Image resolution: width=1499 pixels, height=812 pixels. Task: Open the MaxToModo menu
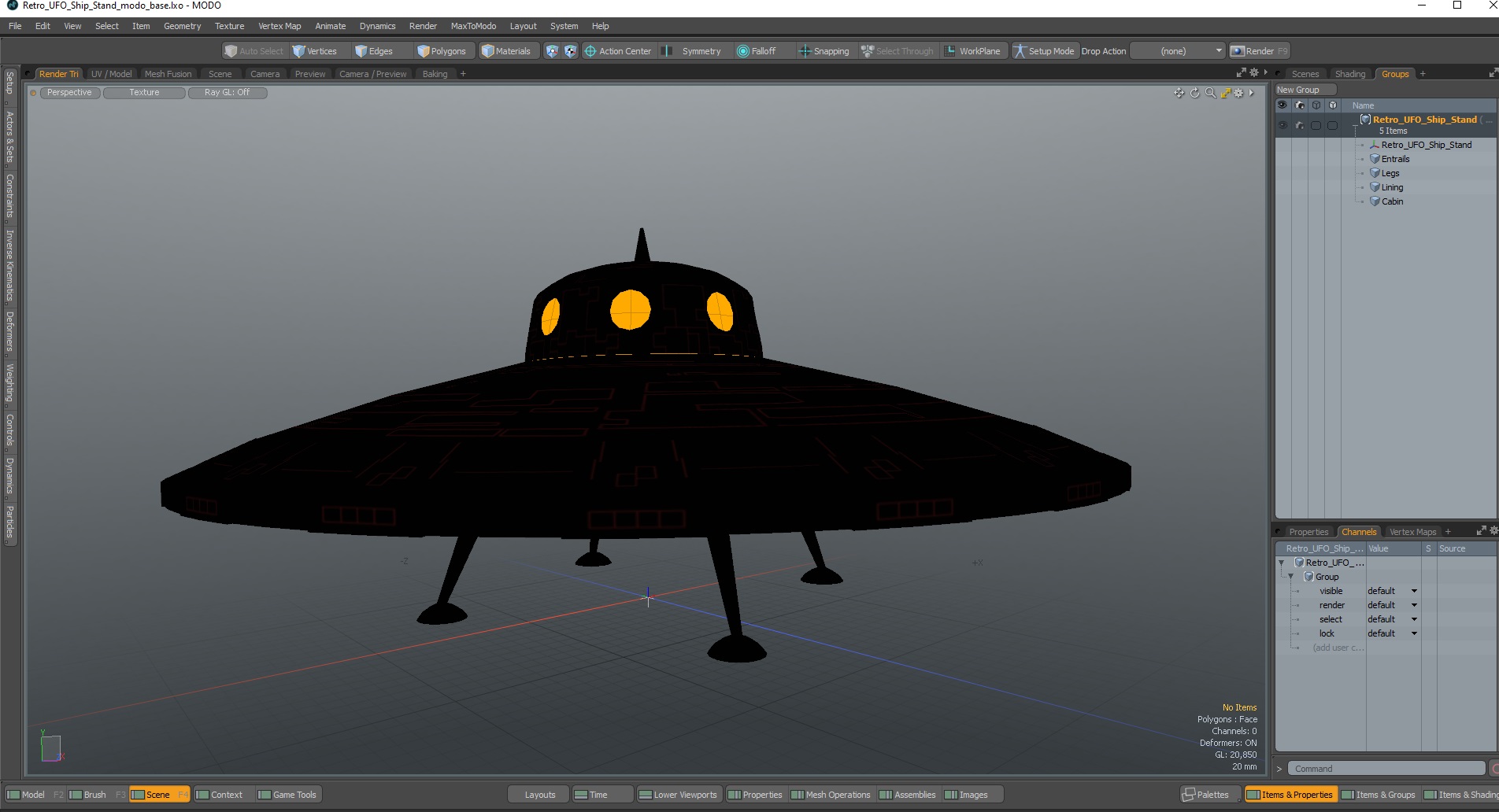(473, 26)
